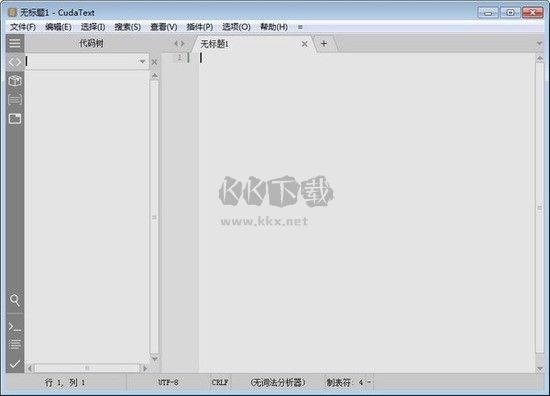The image size is (550, 396).
Task: Click the code tree horizontal scrollbar thumb
Action: (x=87, y=368)
